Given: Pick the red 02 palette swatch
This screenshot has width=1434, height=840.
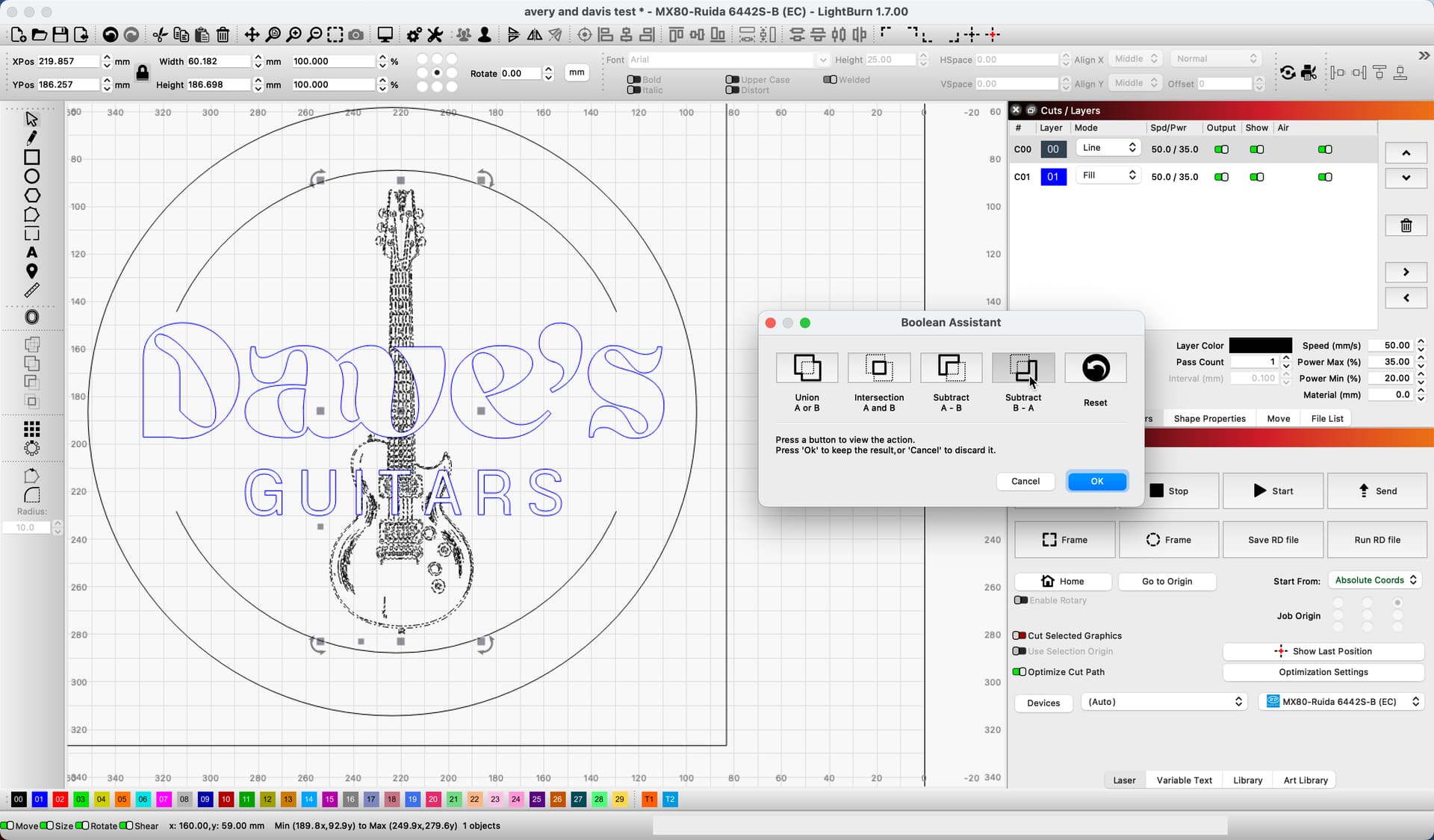Looking at the screenshot, I should tap(60, 800).
